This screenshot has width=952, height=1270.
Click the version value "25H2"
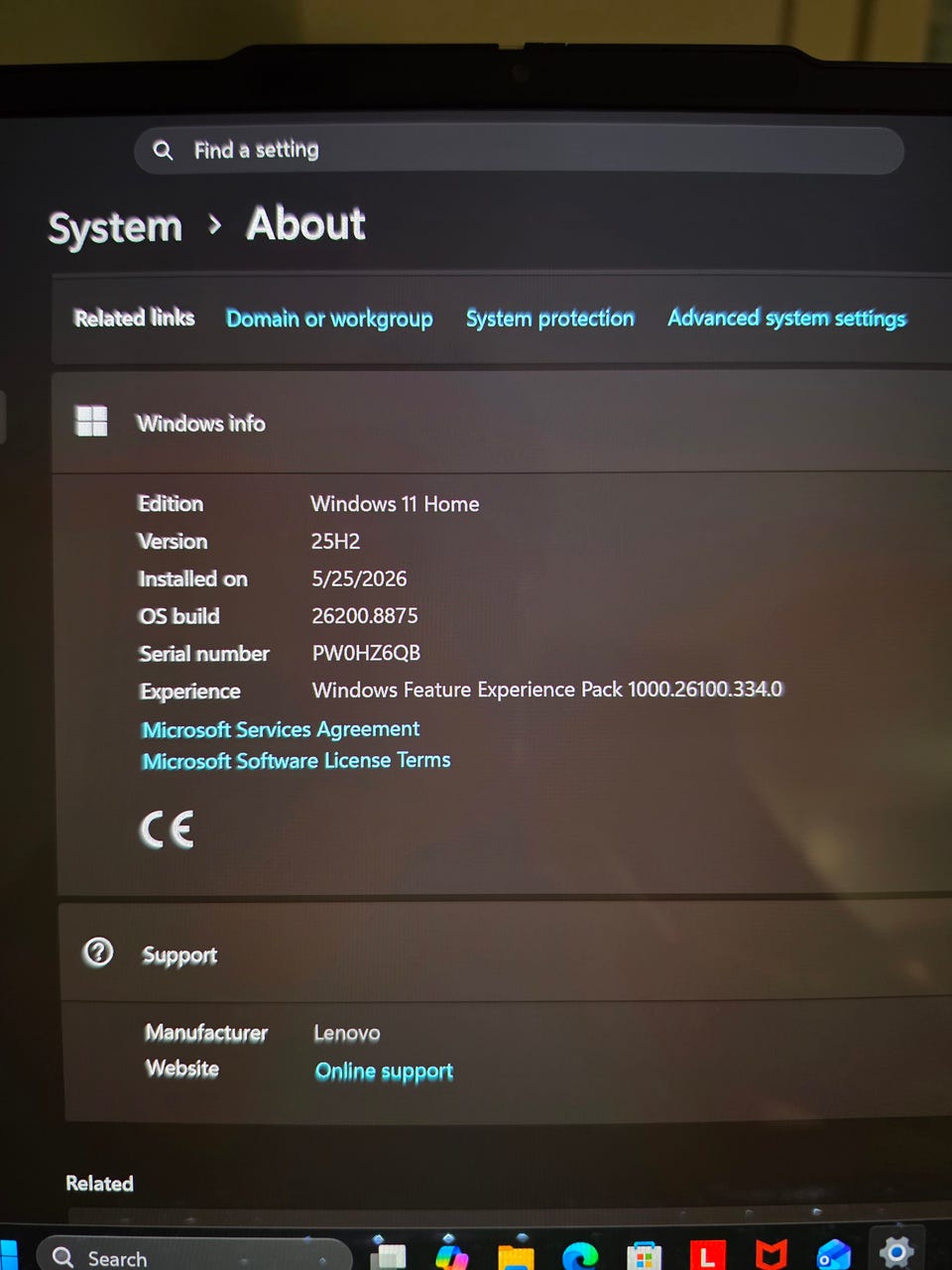pos(335,542)
